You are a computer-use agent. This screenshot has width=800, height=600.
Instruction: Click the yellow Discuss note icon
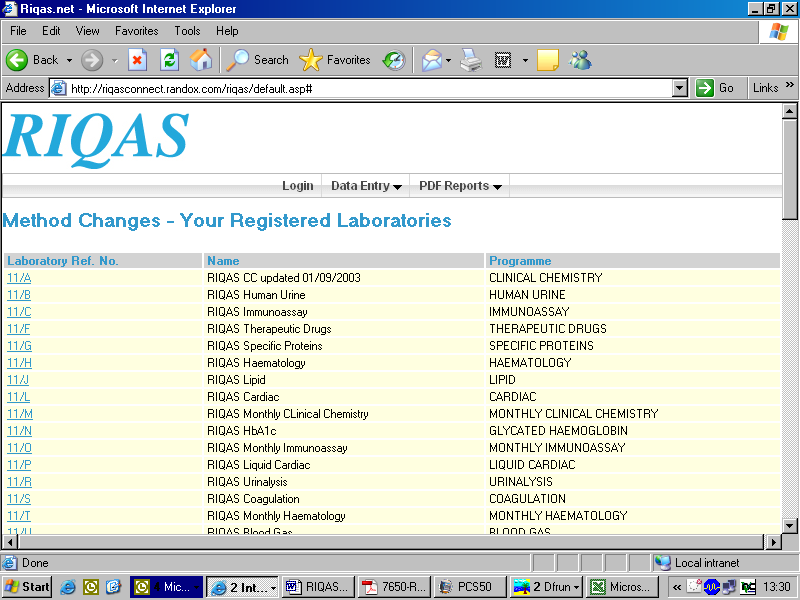click(548, 60)
